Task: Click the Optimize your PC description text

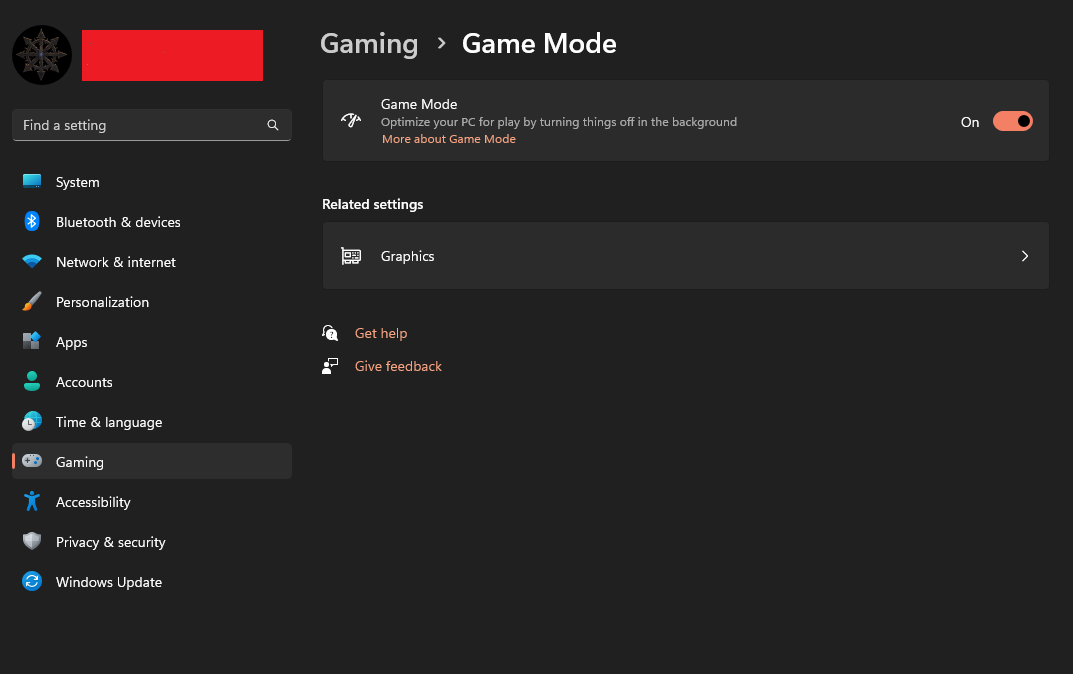Action: coord(558,122)
